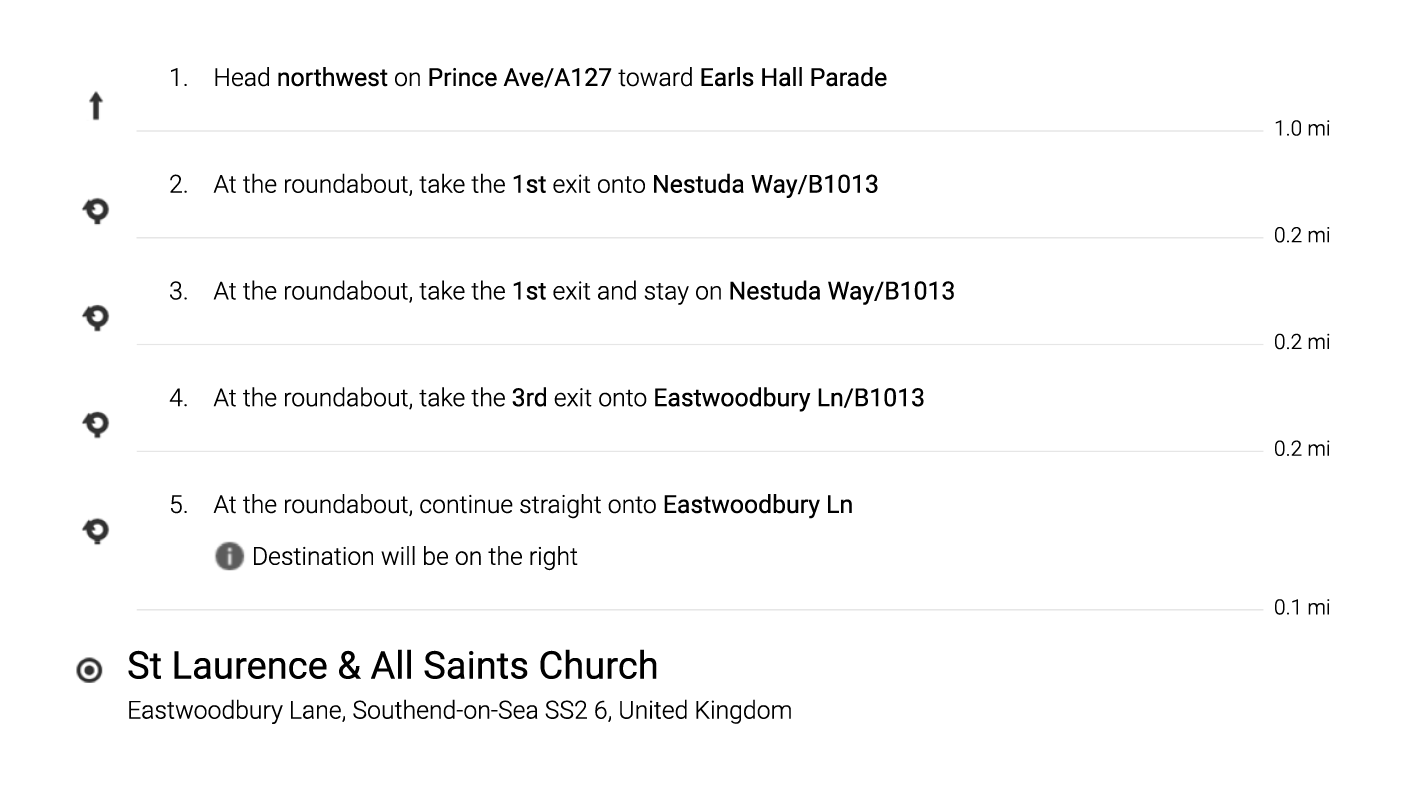1401x804 pixels.
Task: Click the roundabout icon for the continue straight step
Action: click(95, 530)
